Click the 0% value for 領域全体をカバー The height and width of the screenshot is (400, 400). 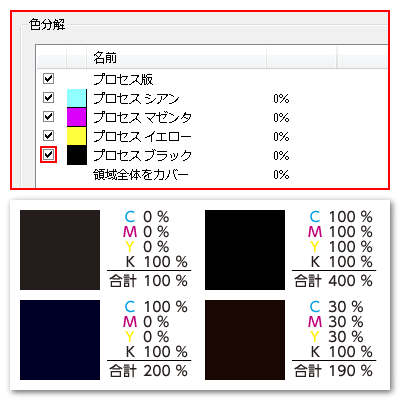(281, 175)
